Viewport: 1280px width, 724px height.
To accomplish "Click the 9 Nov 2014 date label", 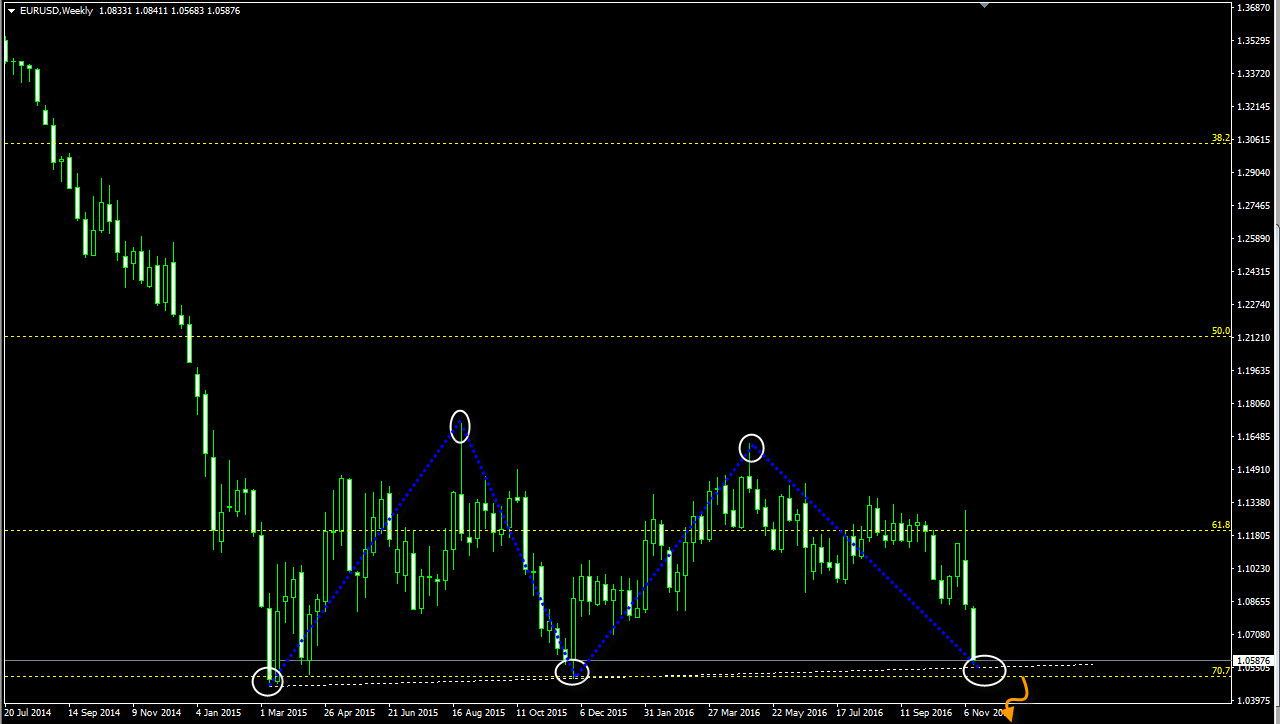I will [156, 714].
